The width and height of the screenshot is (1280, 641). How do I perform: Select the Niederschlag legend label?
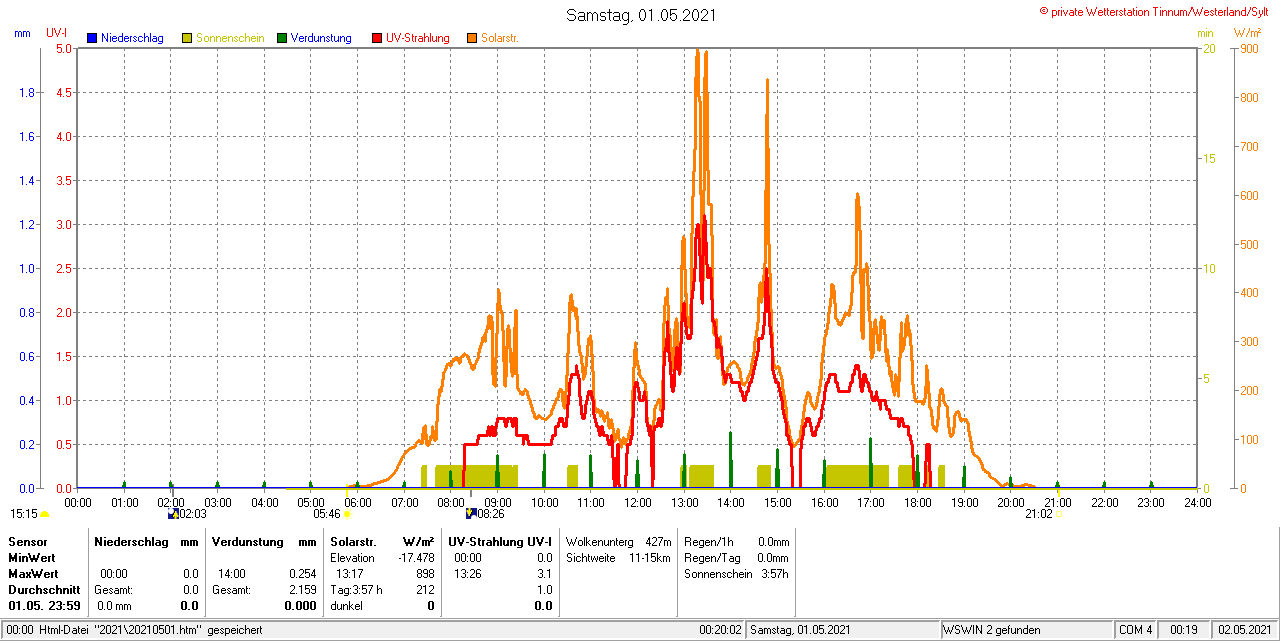[x=134, y=38]
